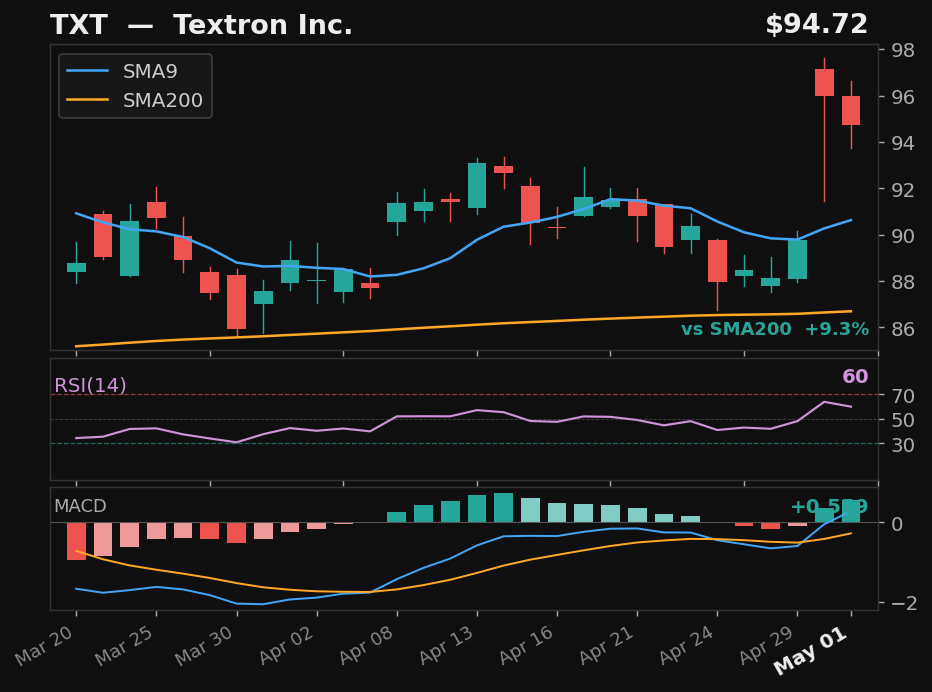Click the $94.72 current price
The width and height of the screenshot is (932, 692).
817,24
